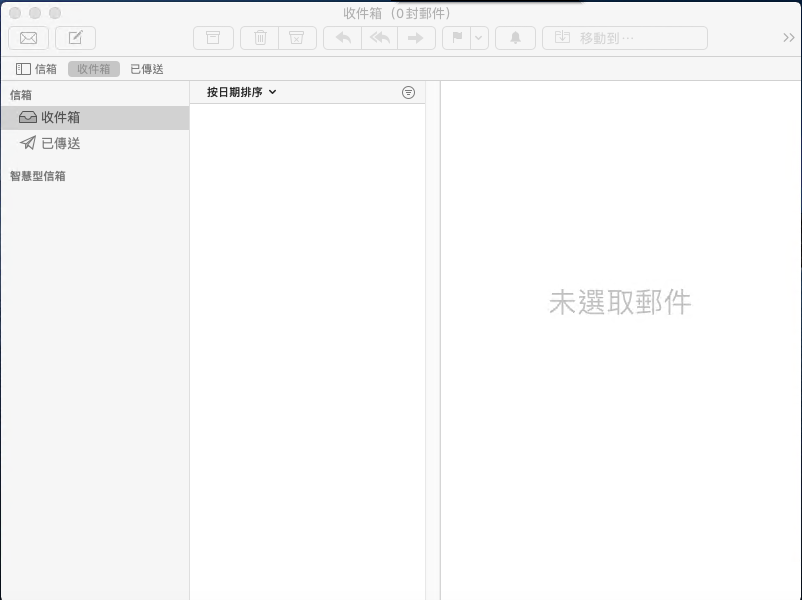This screenshot has height=600, width=802.
Task: Click the bell Mute icon
Action: tap(516, 38)
